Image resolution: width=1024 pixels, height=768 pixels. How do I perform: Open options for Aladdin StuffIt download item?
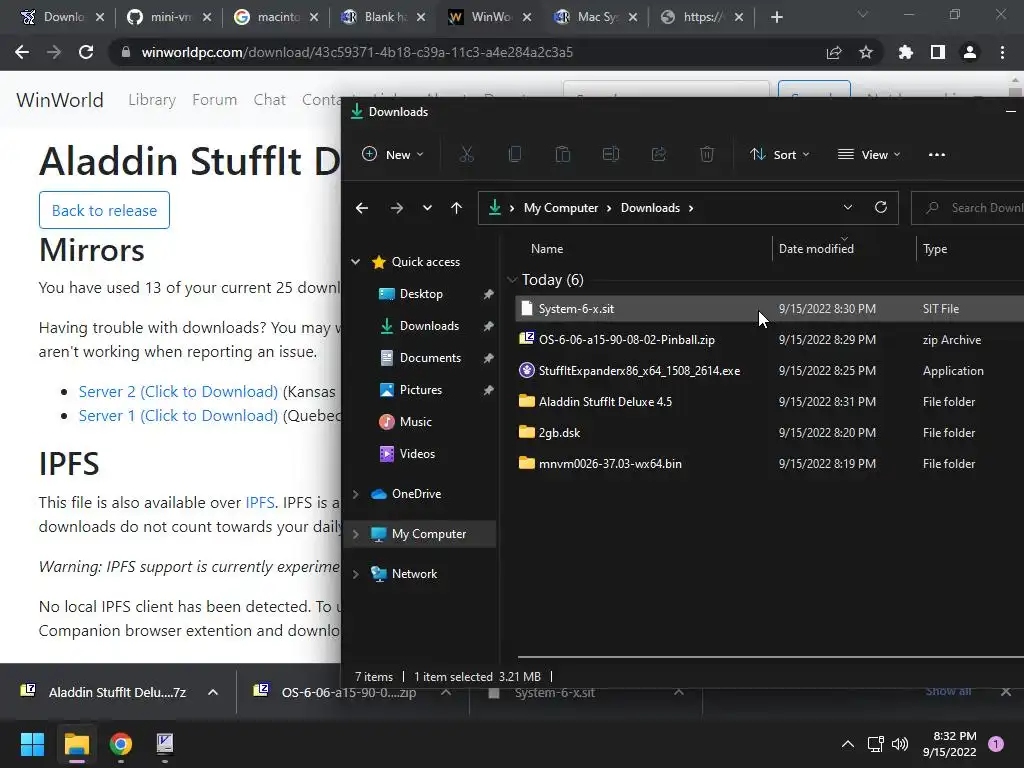coord(213,692)
